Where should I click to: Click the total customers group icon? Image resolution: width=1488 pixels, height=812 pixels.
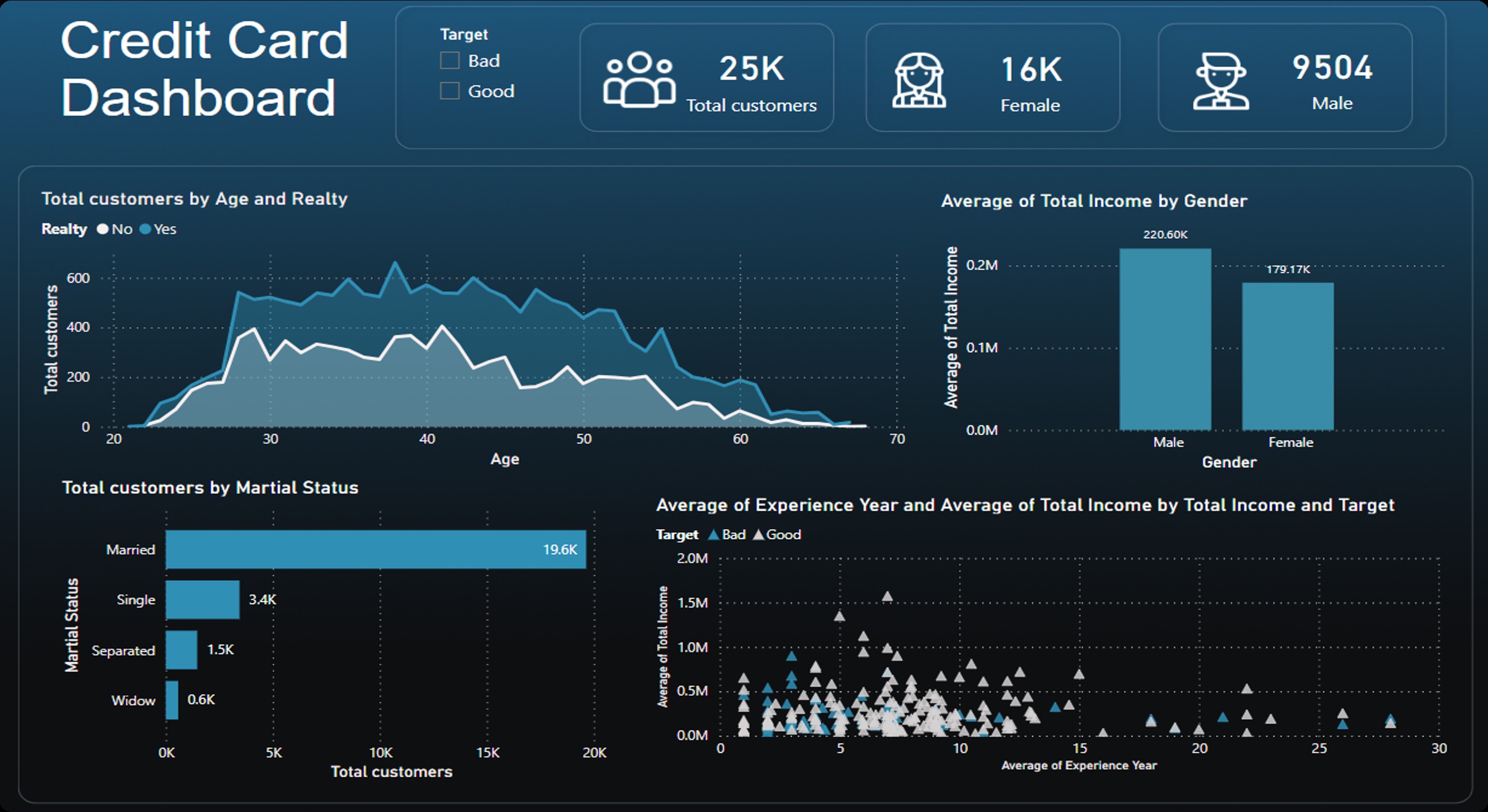(639, 79)
